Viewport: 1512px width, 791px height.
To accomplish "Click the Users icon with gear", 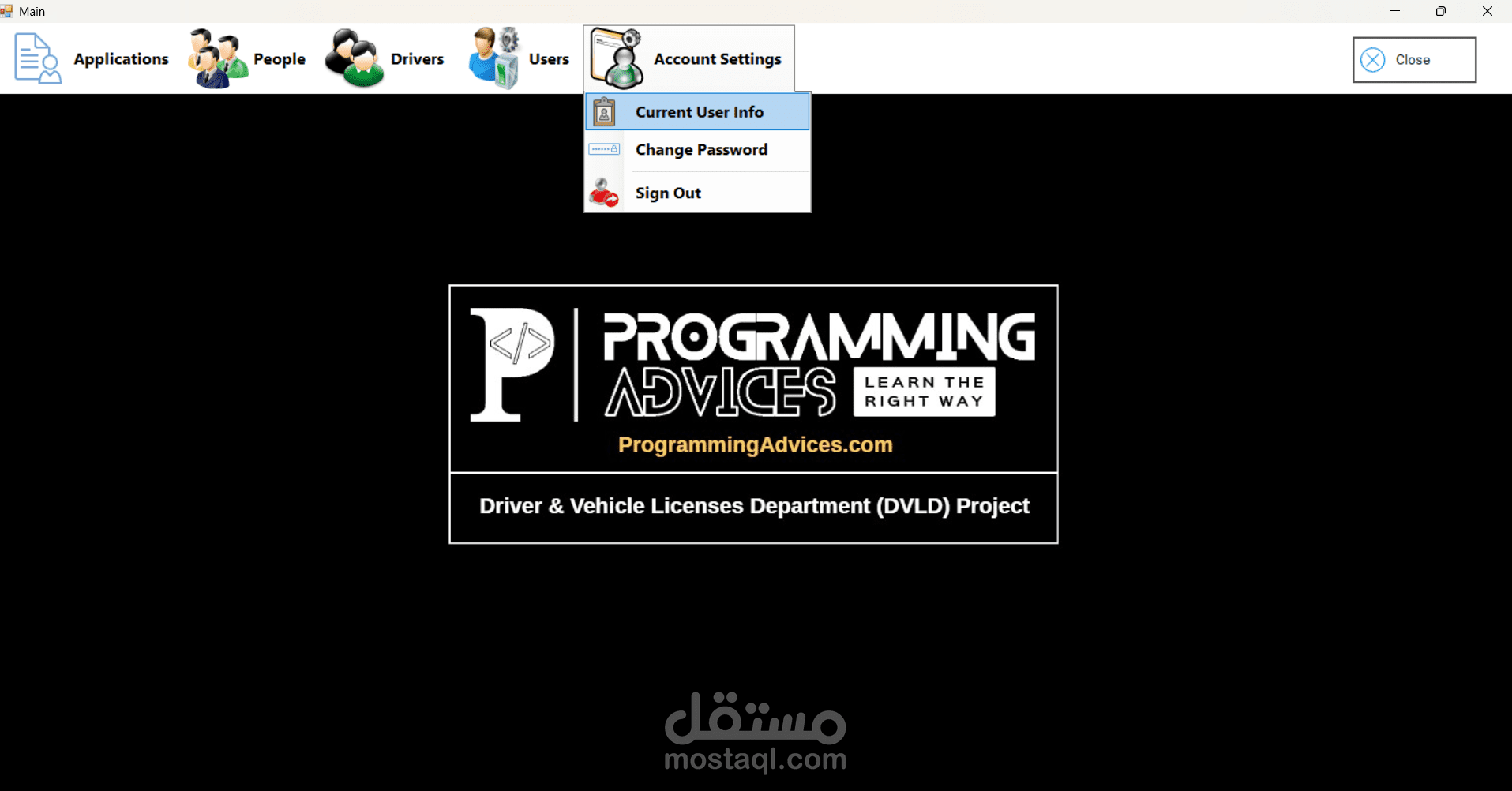I will click(x=494, y=58).
